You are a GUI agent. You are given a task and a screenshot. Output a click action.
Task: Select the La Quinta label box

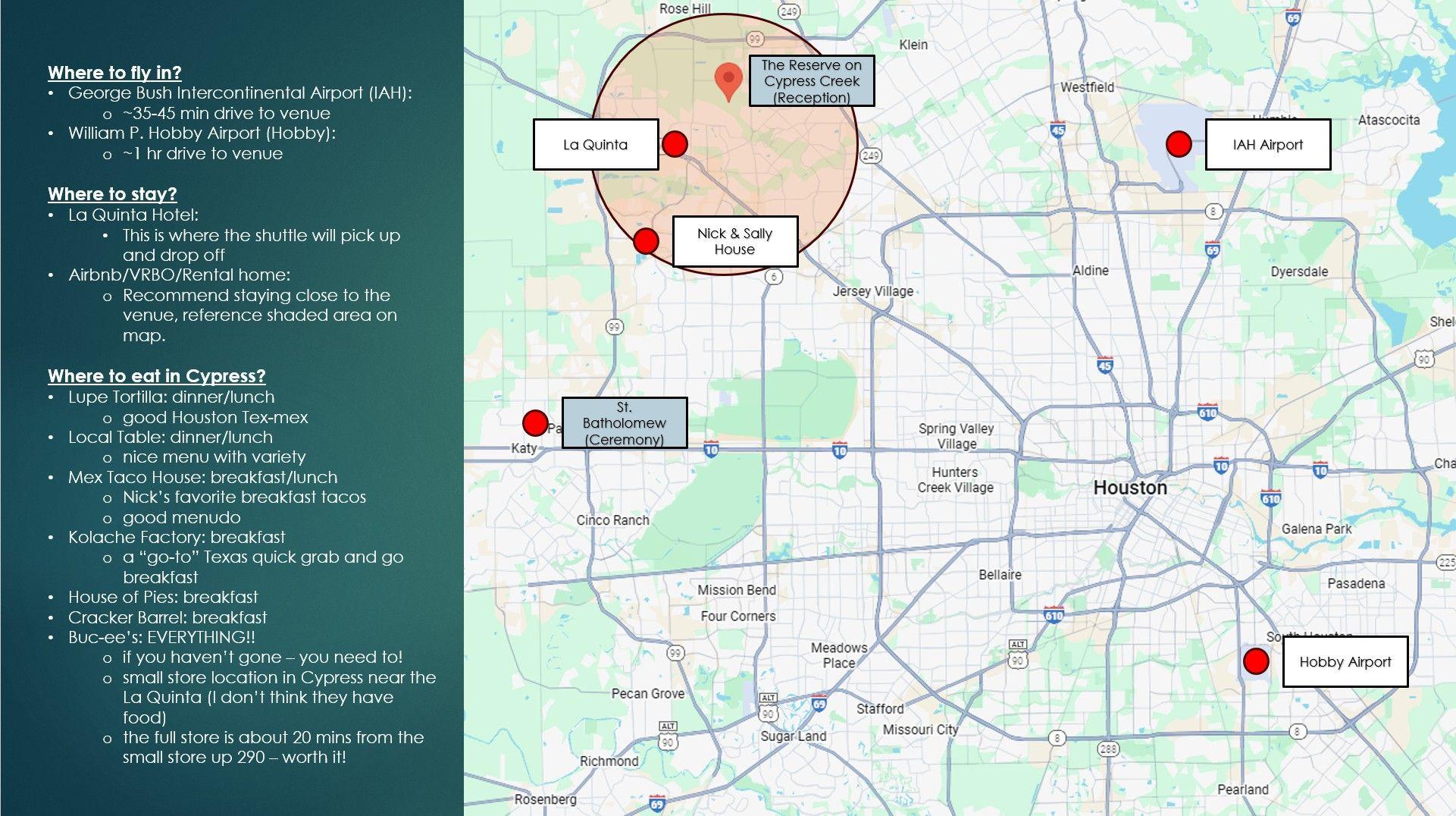pos(596,144)
